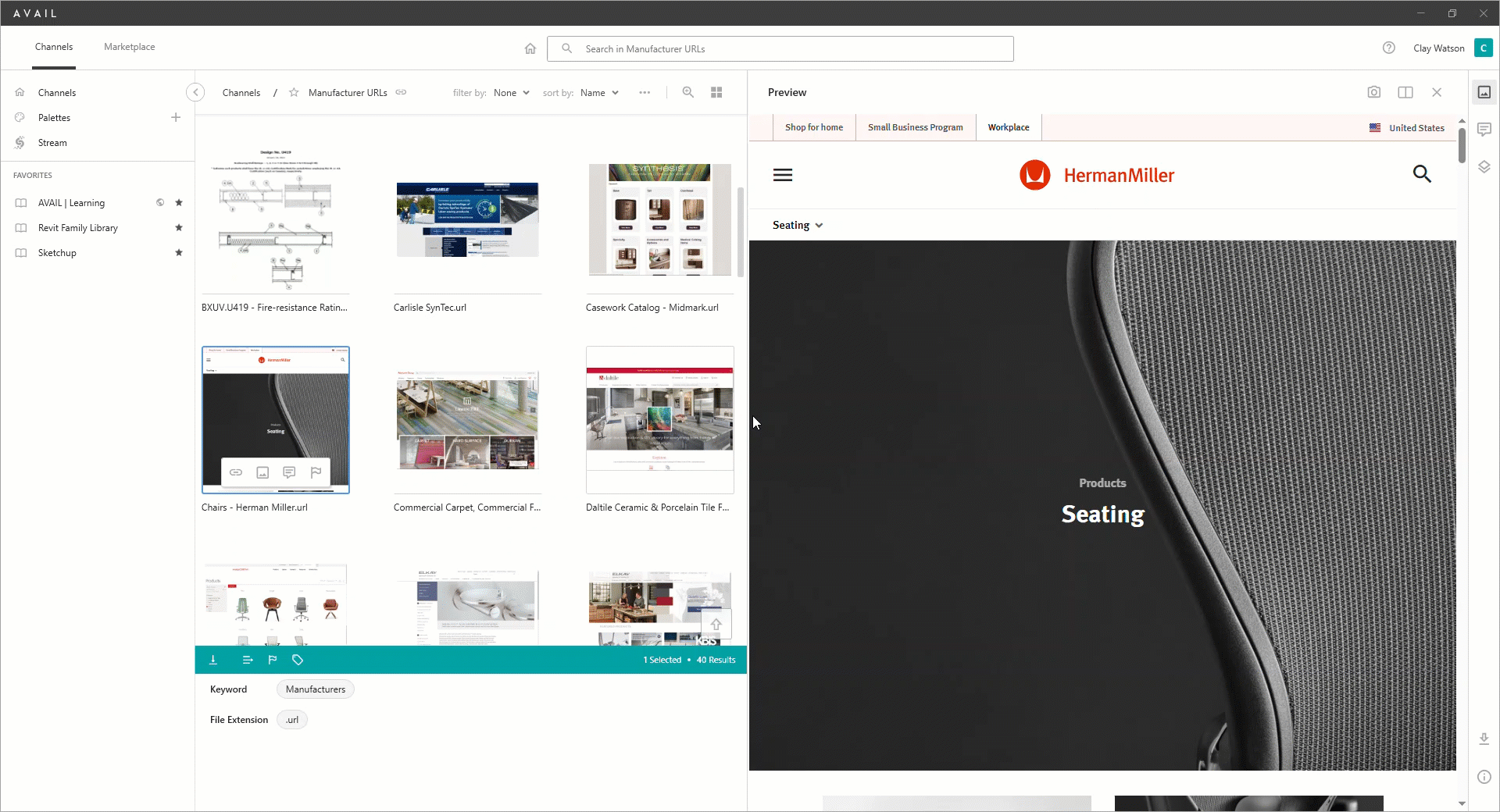Click the flag icon in teal selection bar

coord(273,660)
